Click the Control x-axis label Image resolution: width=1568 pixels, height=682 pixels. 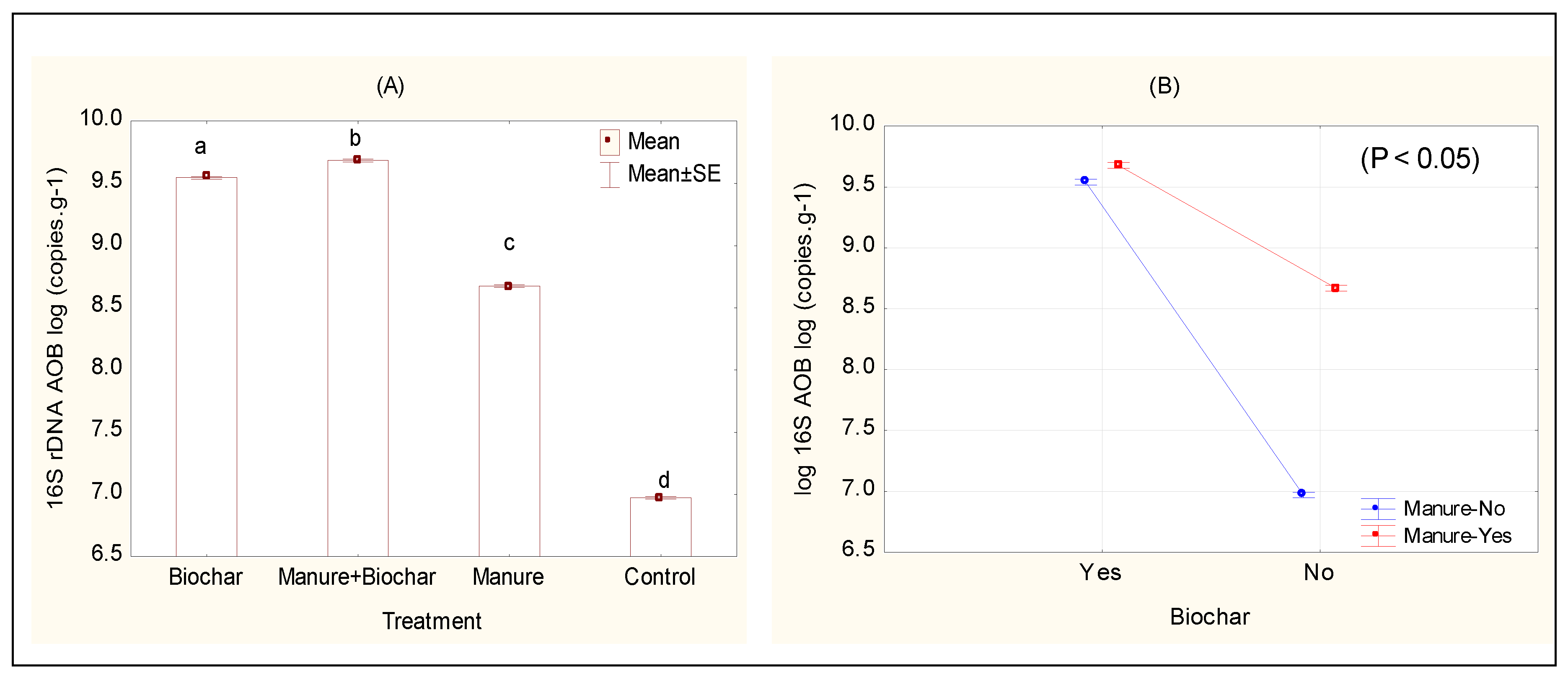click(x=660, y=577)
